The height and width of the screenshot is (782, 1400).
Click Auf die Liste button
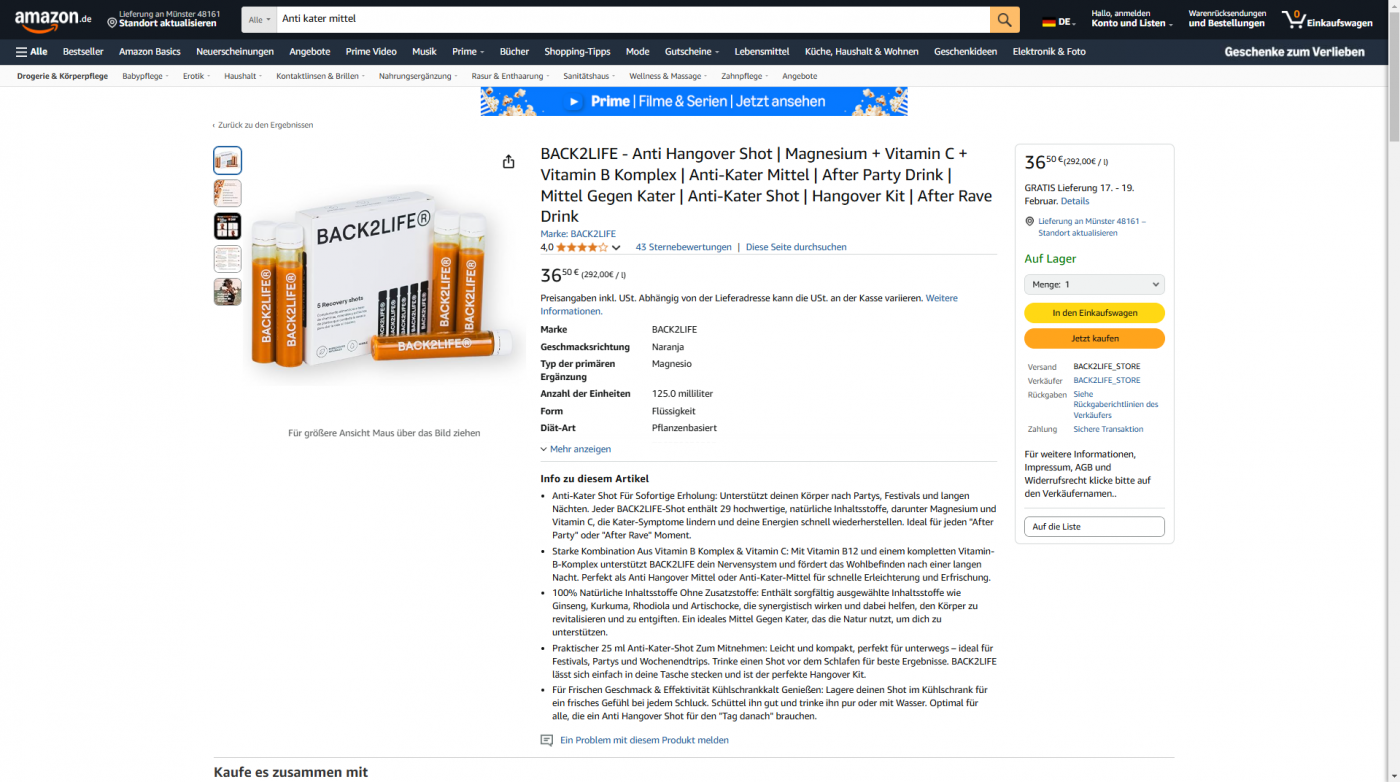pyautogui.click(x=1094, y=526)
